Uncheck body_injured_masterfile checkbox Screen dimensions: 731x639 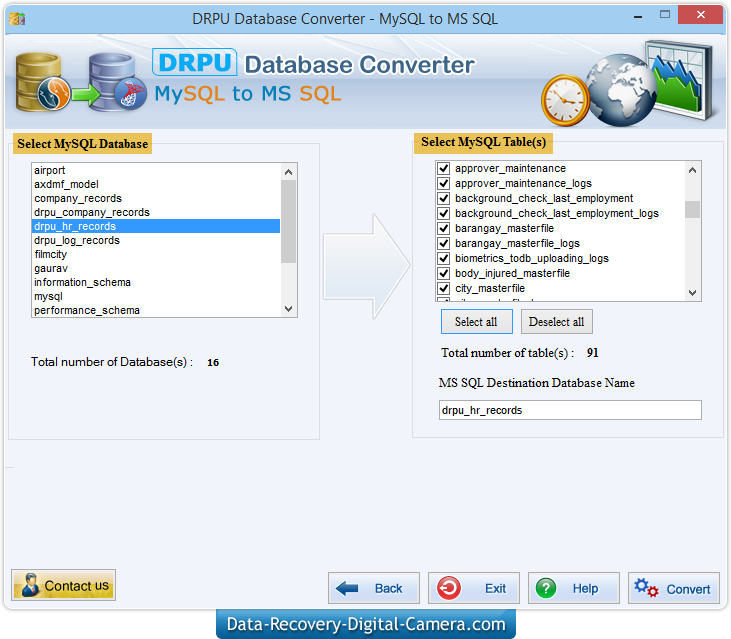point(443,273)
